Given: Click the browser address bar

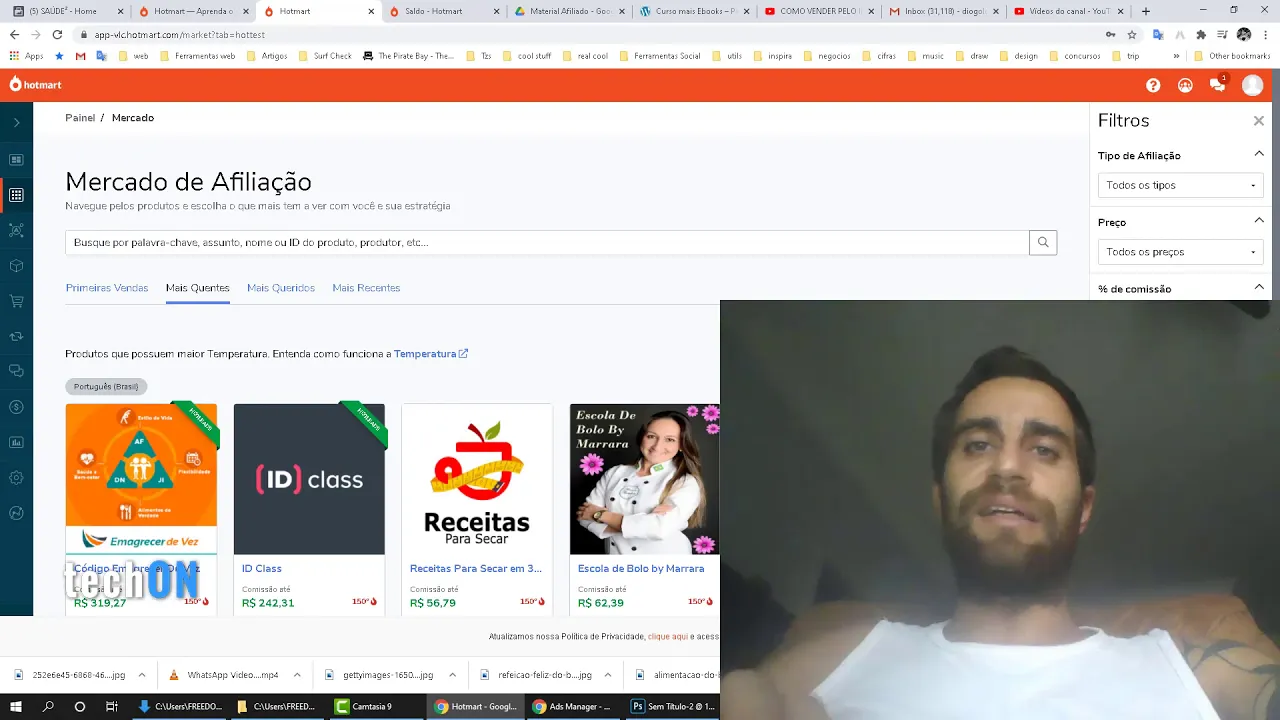Looking at the screenshot, I should 590,34.
